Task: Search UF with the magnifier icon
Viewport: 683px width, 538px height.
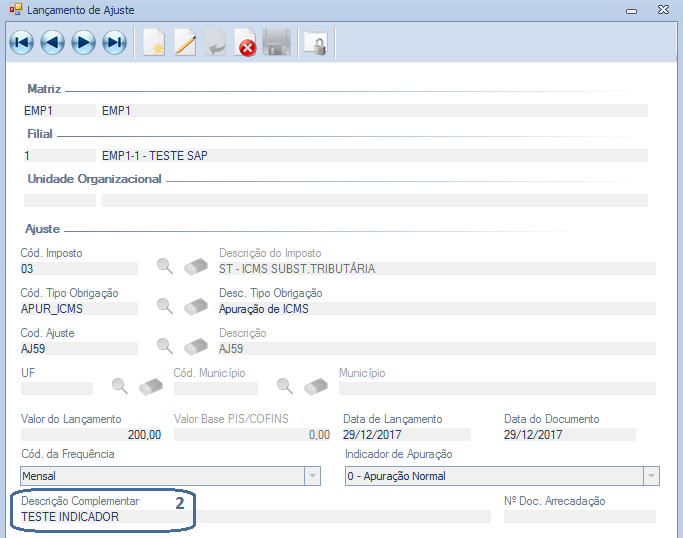Action: pyautogui.click(x=120, y=386)
